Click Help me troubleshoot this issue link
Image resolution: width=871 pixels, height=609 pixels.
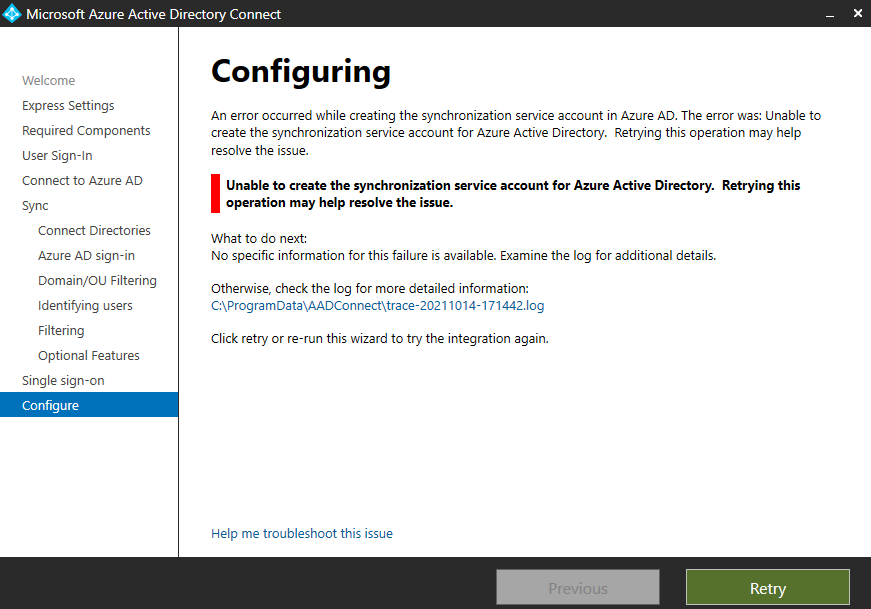pyautogui.click(x=302, y=533)
